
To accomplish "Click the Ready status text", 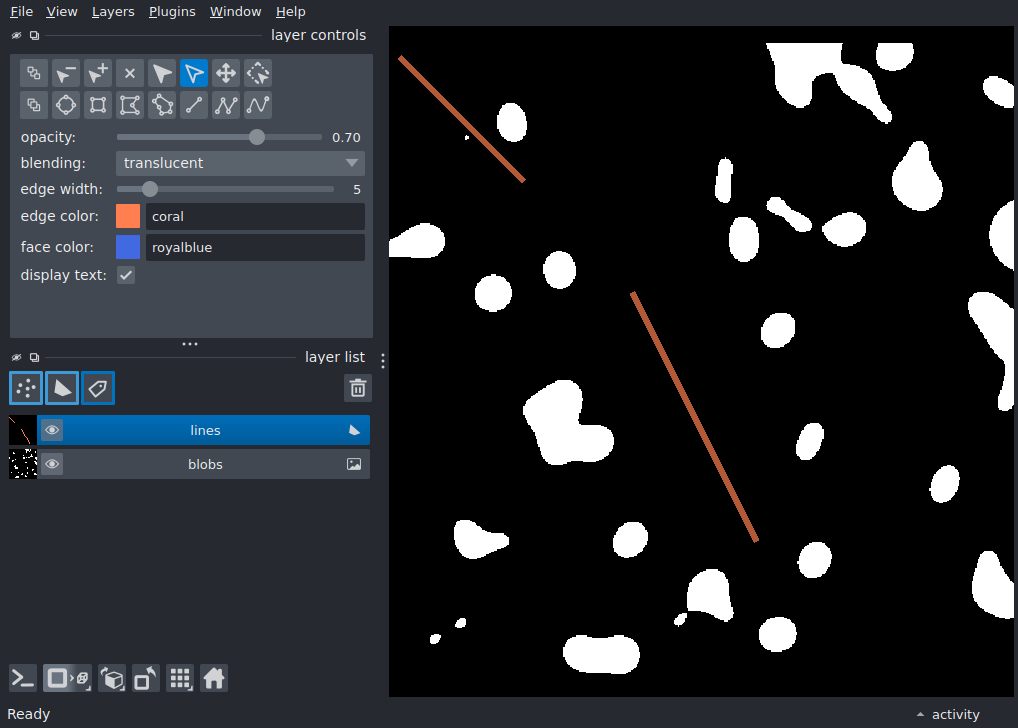I will [29, 714].
